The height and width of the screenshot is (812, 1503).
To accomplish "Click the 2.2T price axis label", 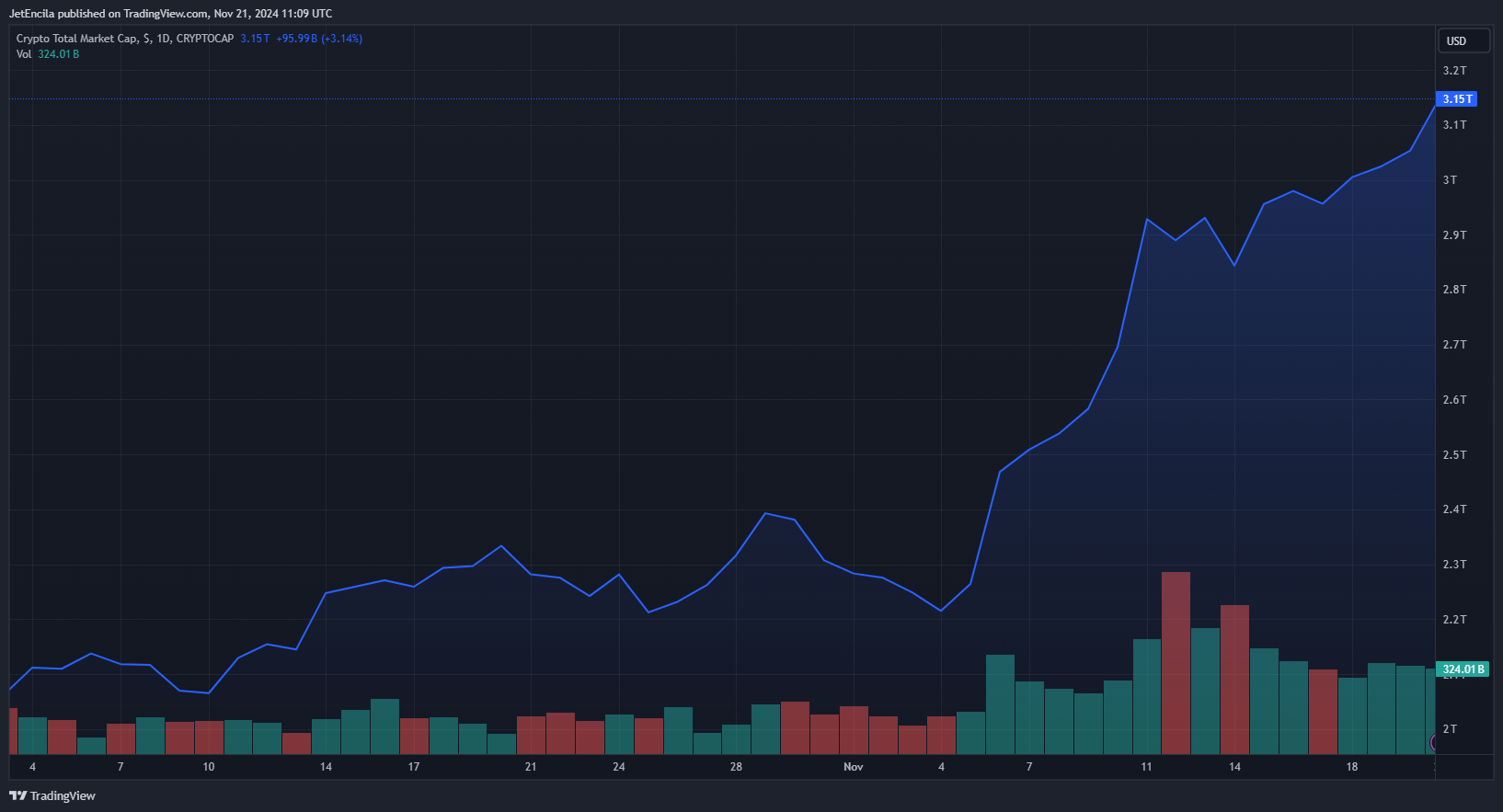I will point(1454,620).
